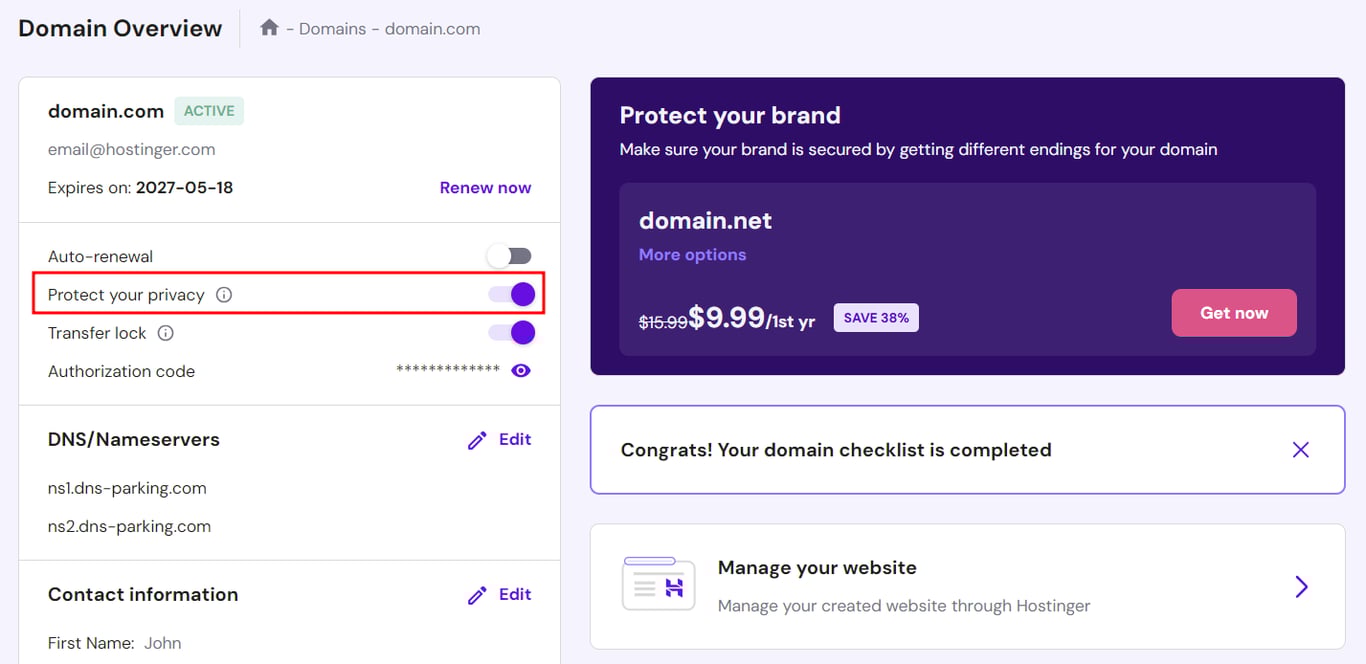Click the Renew now link
This screenshot has height=664, width=1366.
[x=485, y=187]
